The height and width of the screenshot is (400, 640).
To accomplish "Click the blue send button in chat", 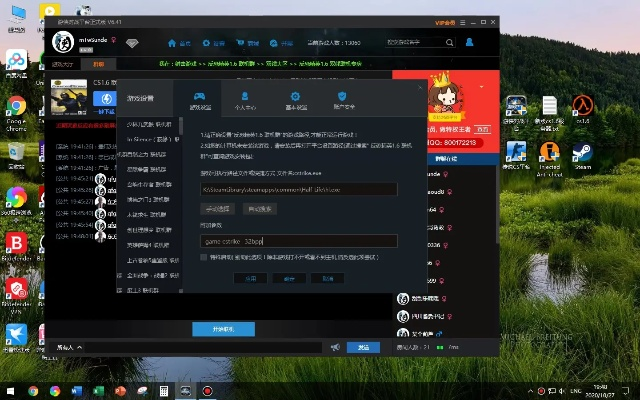I will pyautogui.click(x=363, y=347).
